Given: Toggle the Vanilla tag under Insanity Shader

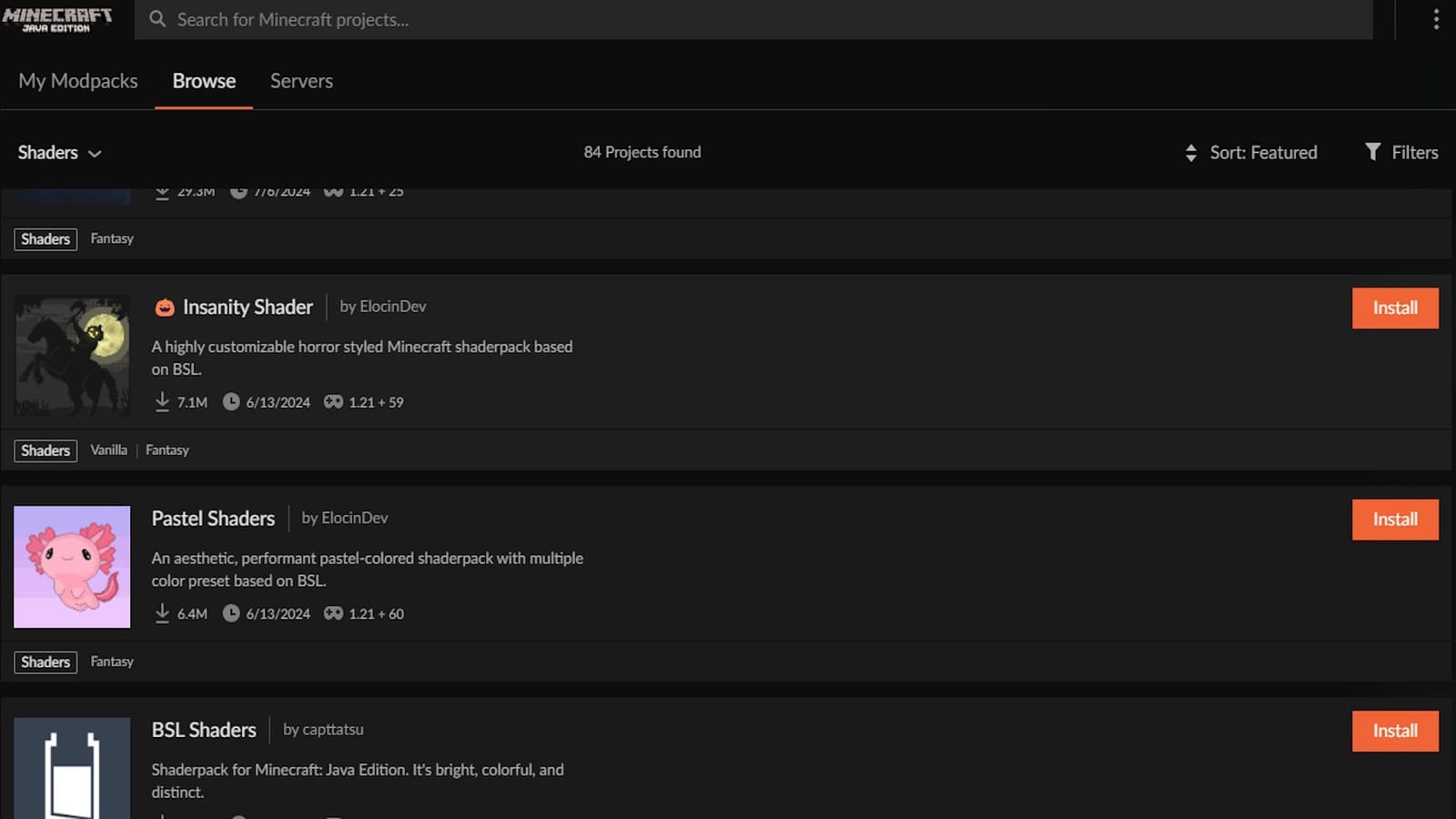Looking at the screenshot, I should (108, 450).
